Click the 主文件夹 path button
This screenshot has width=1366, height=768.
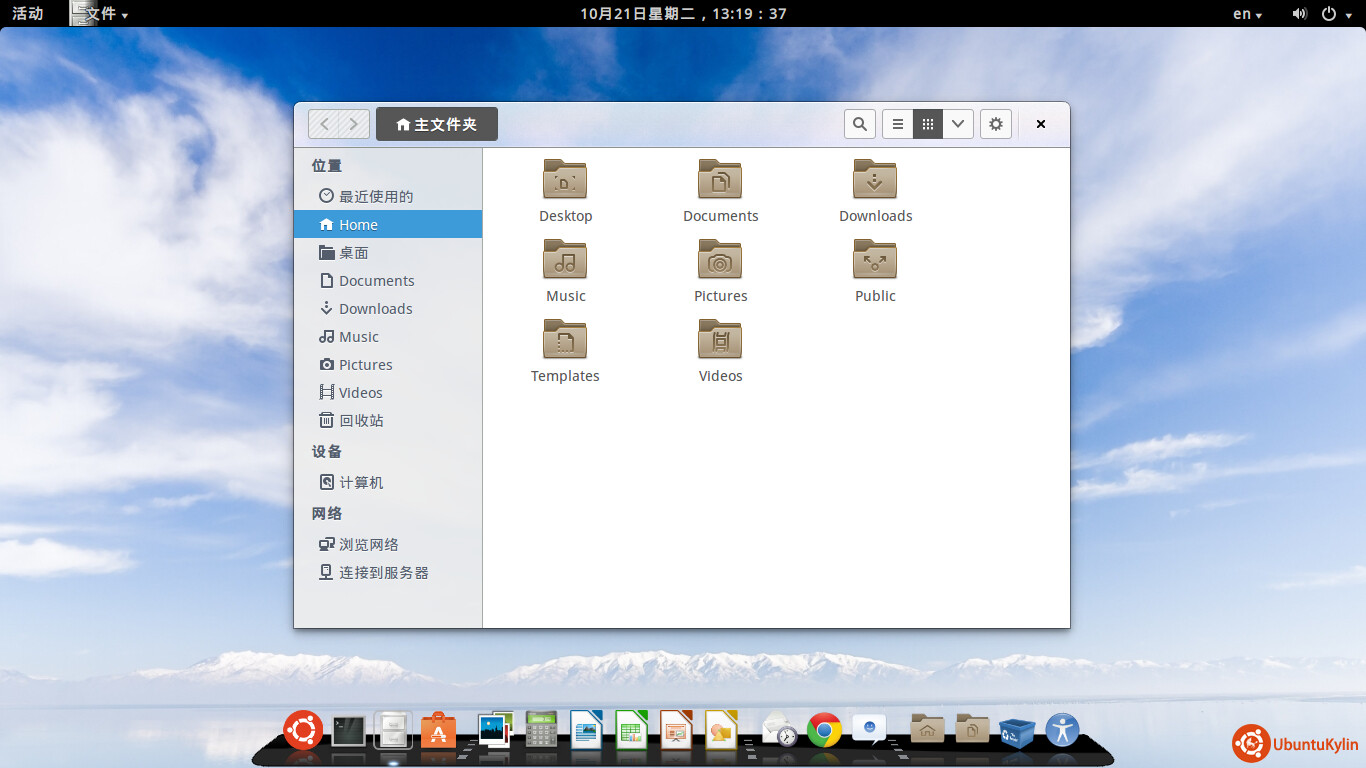437,124
